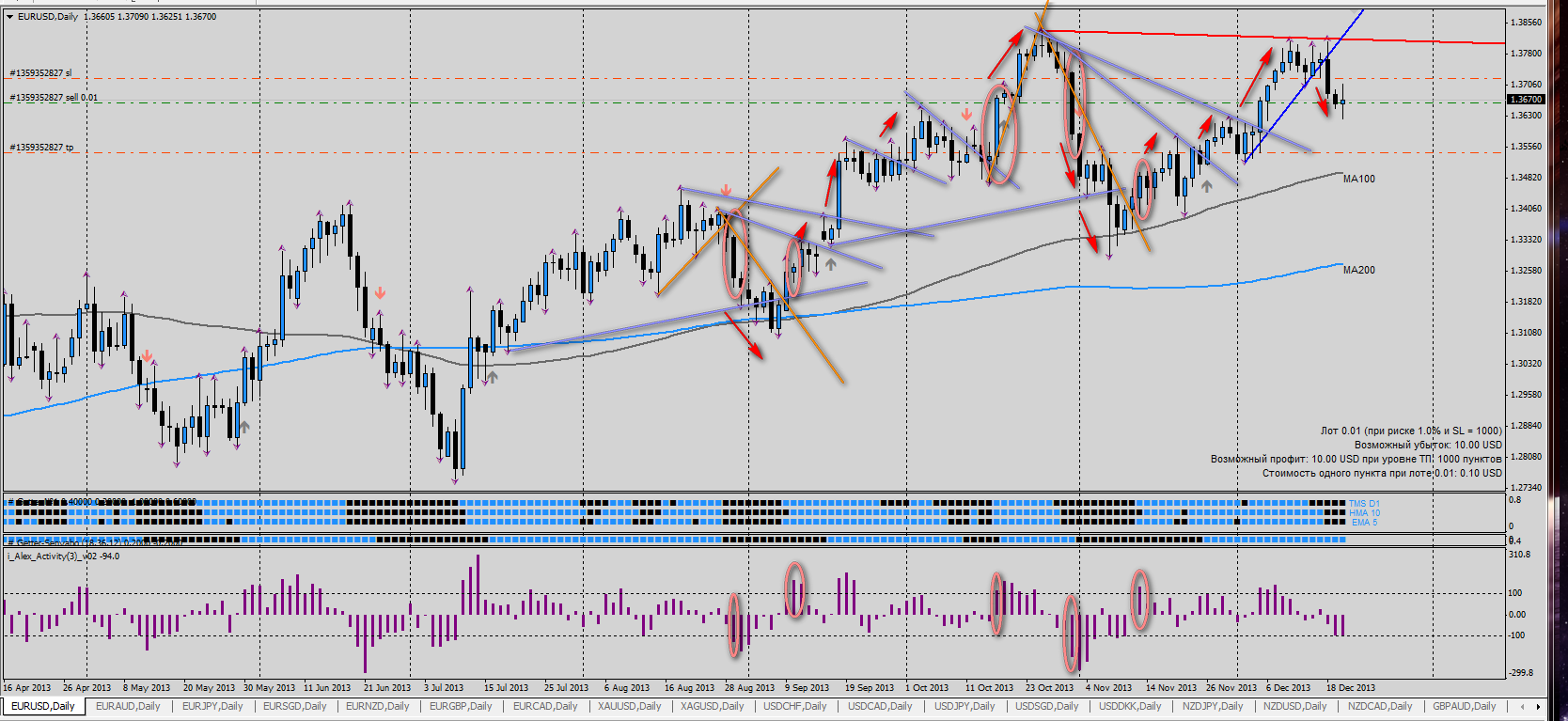Click the 'Стоимость одного пункта' info line
Viewport: 1568px width, 721px height.
coord(1382,473)
